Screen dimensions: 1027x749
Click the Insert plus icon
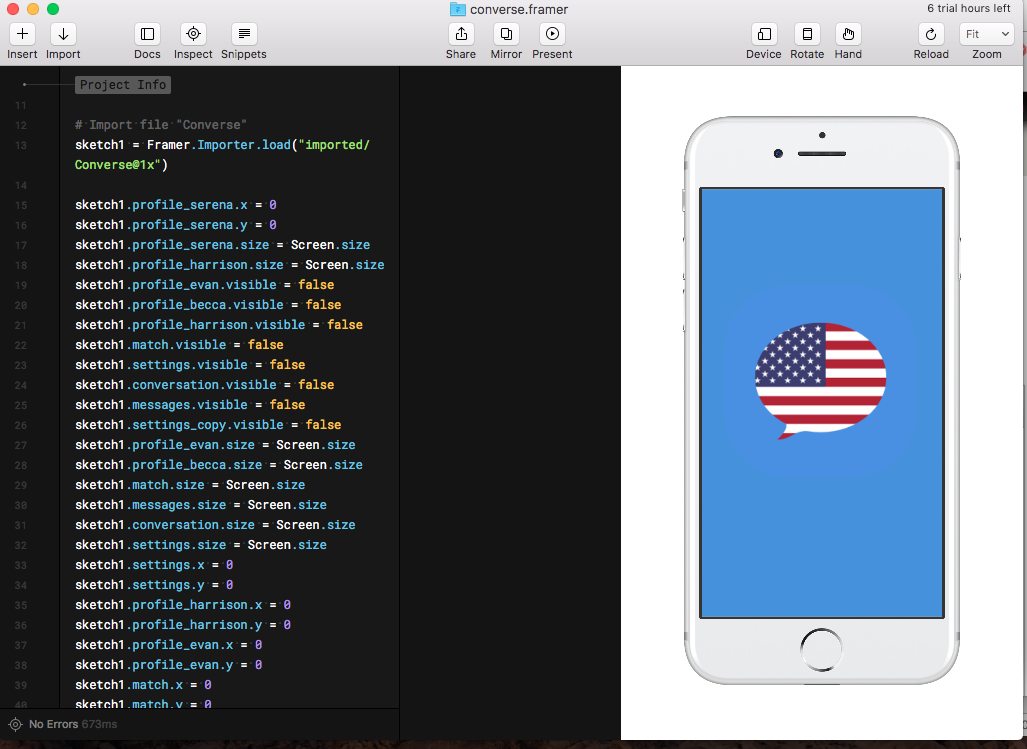(22, 33)
